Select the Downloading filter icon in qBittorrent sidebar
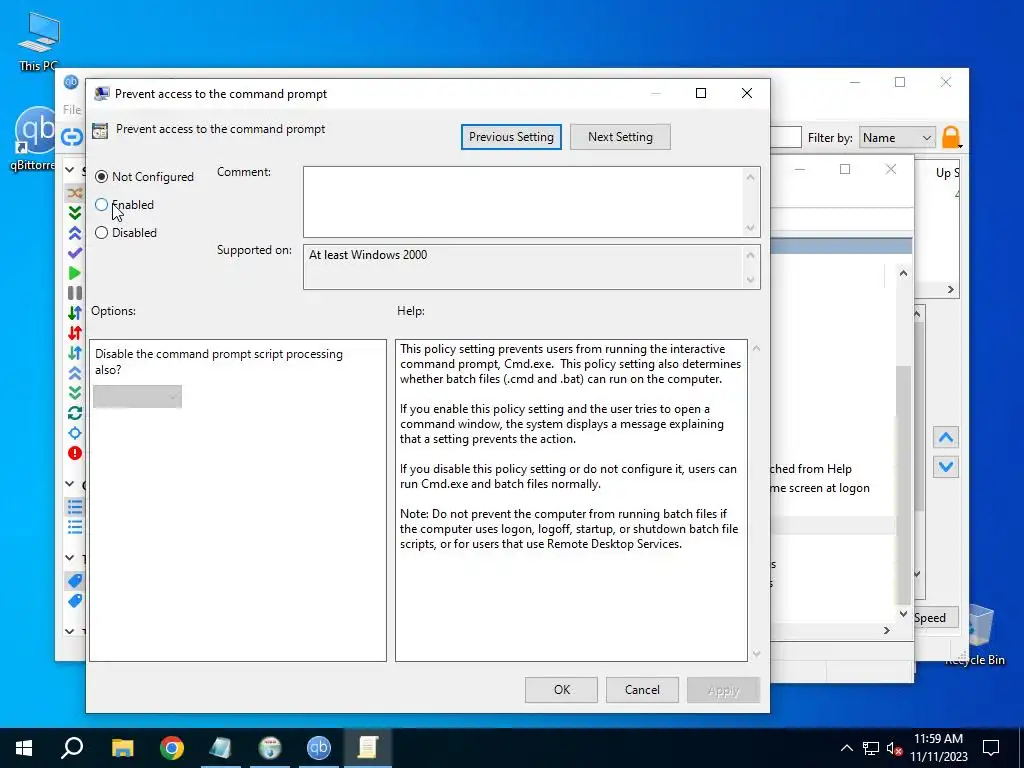Viewport: 1024px width, 768px height. [x=75, y=213]
